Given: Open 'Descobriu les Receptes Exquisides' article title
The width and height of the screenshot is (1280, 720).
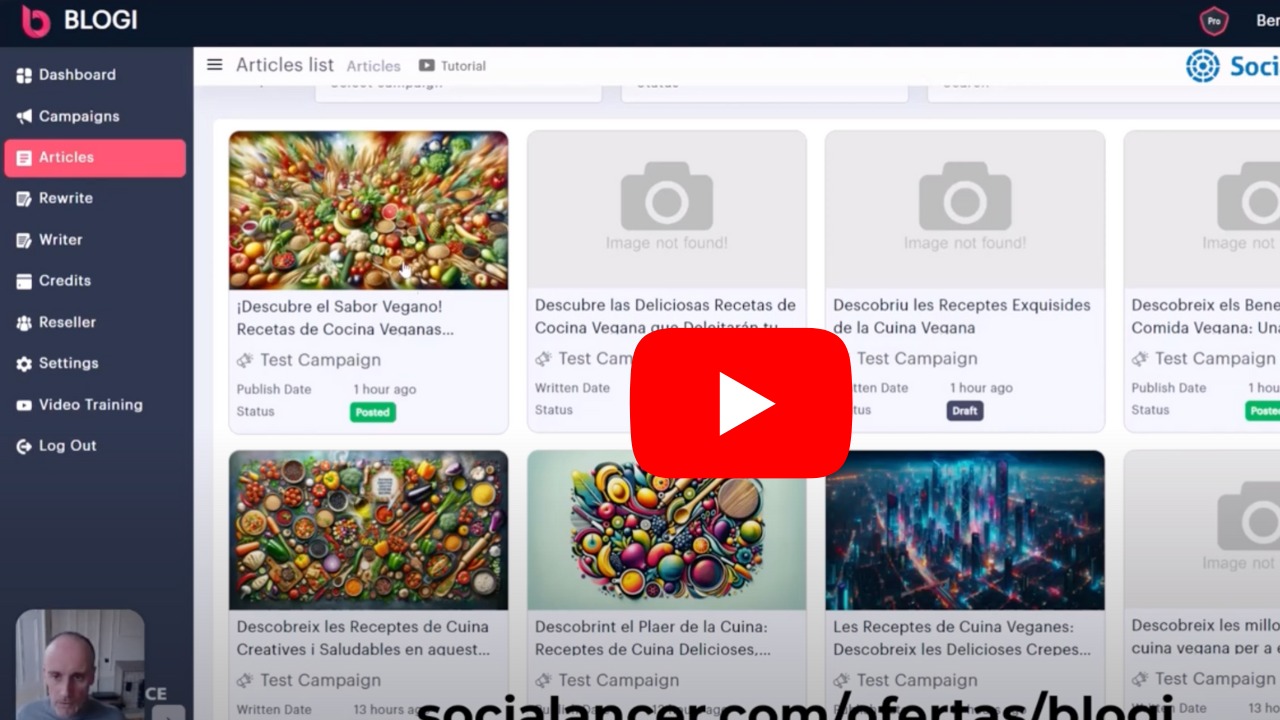Looking at the screenshot, I should [x=962, y=316].
